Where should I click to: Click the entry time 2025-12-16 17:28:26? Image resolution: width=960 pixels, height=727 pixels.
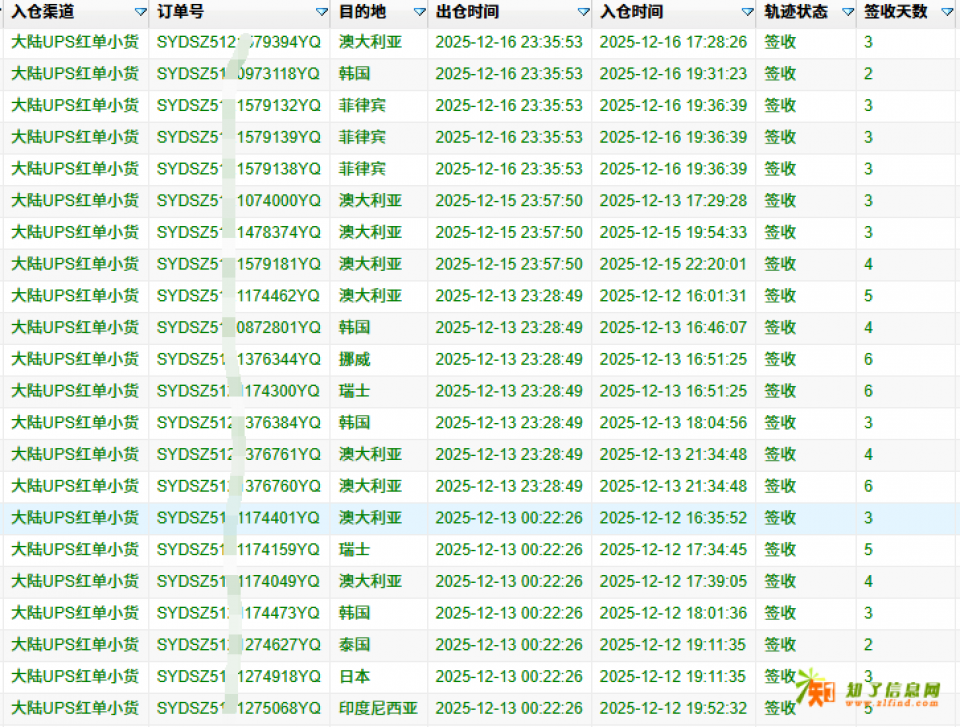point(672,42)
